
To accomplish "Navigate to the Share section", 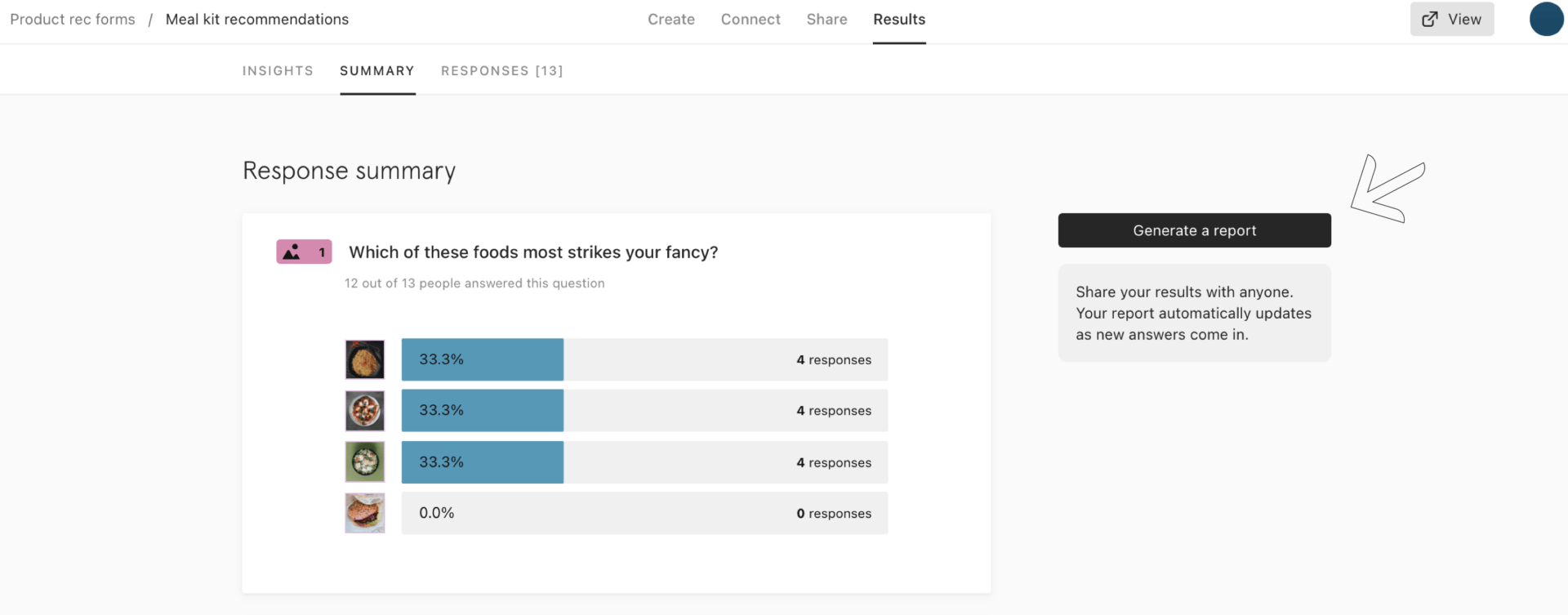I will click(x=826, y=20).
